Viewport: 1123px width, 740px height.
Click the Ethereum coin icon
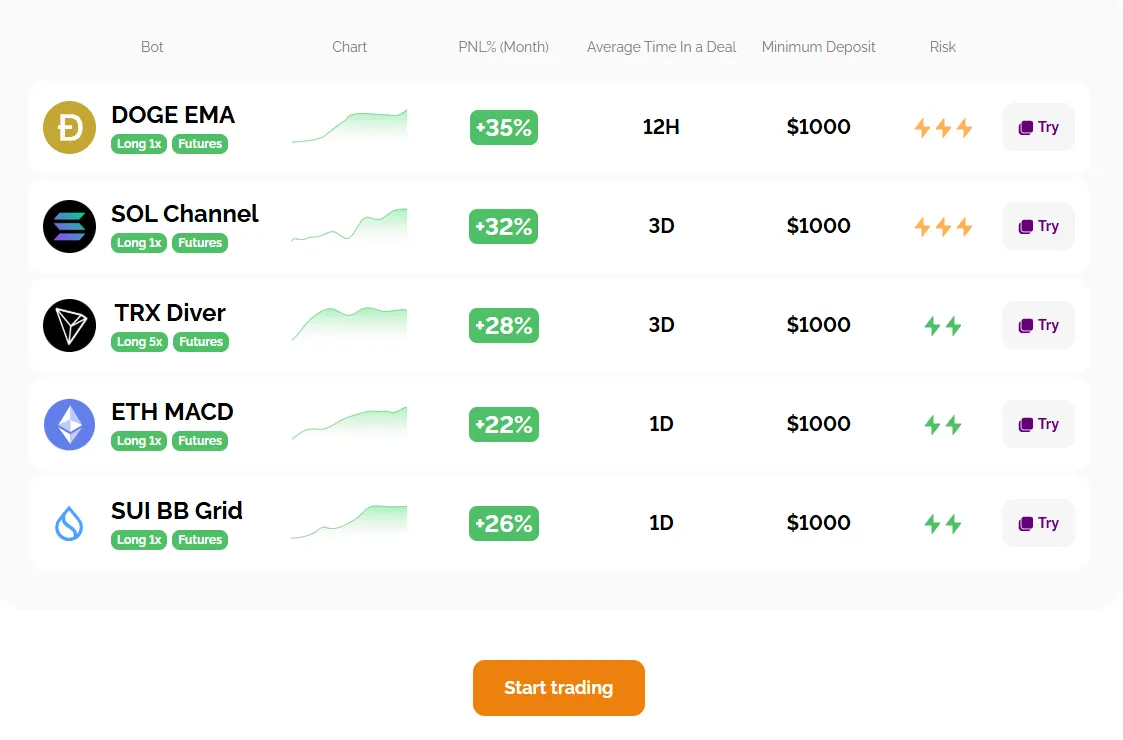(69, 425)
